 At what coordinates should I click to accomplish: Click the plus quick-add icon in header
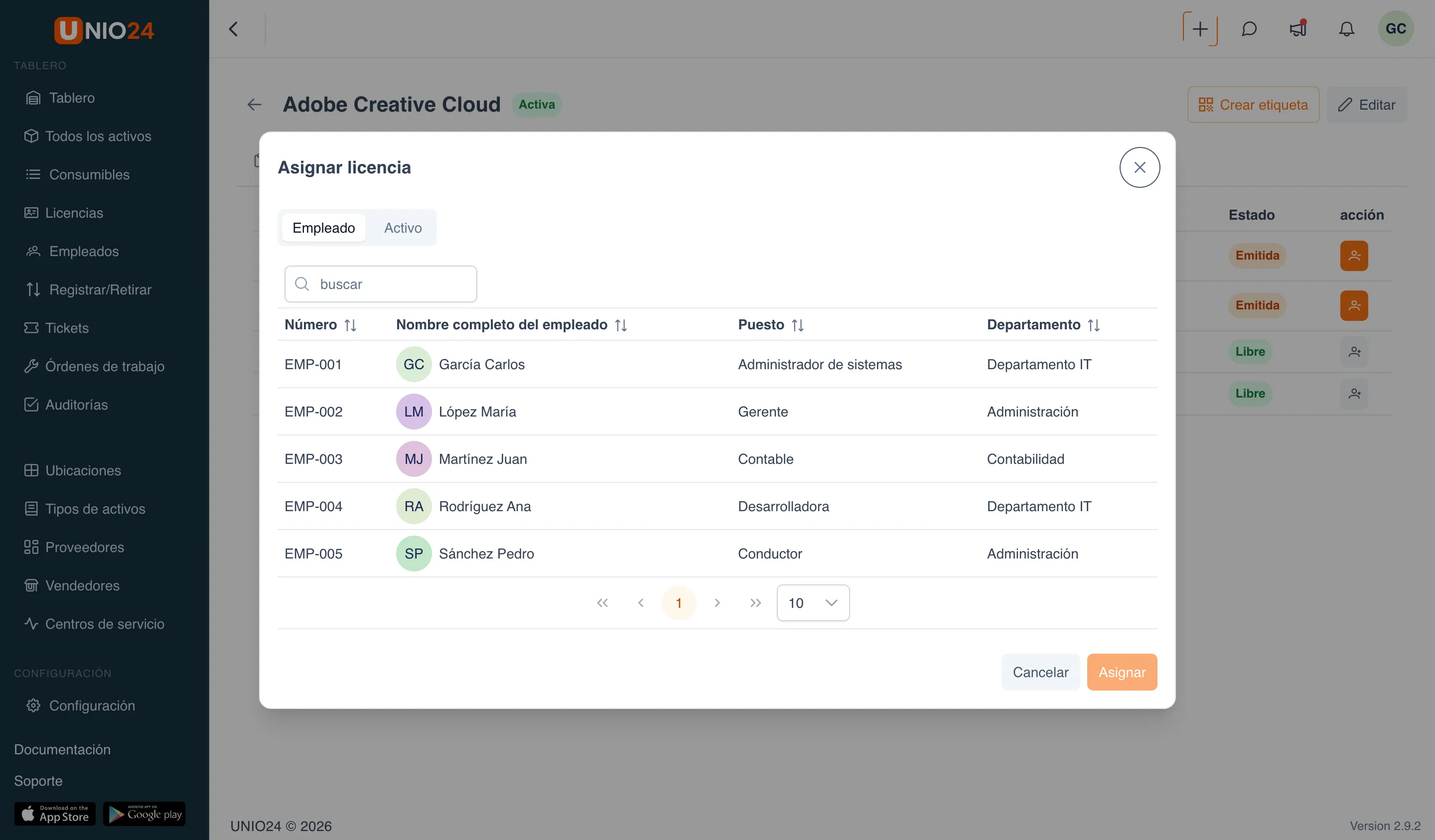point(1200,28)
